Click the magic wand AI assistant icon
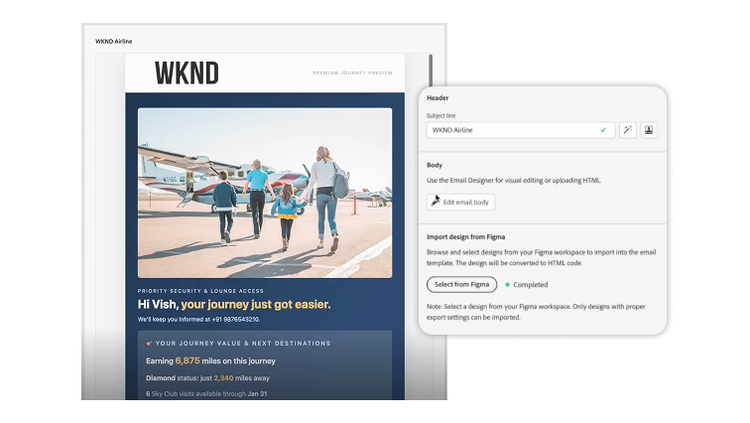 click(x=628, y=130)
